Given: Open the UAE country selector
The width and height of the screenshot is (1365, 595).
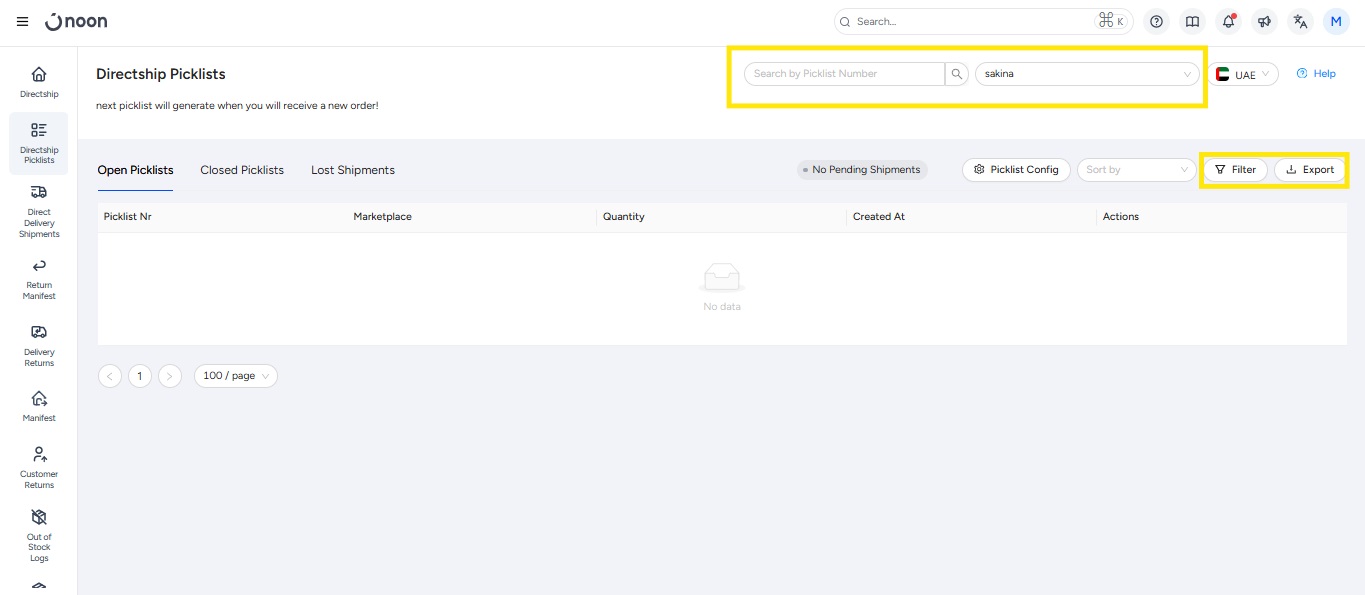Looking at the screenshot, I should coord(1243,75).
